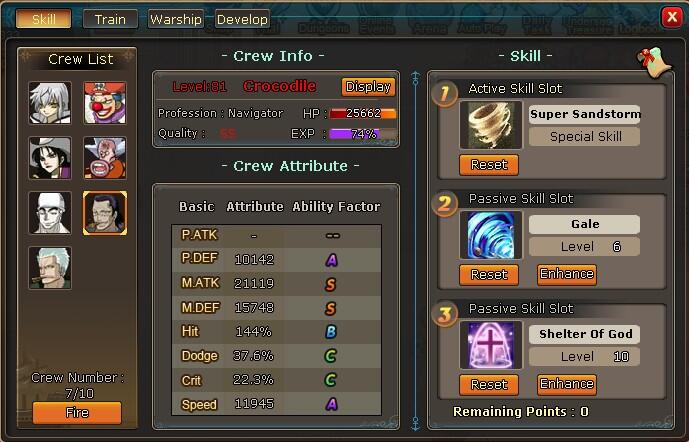Select the gray-haired cigar smoker portrait
The height and width of the screenshot is (442, 689).
click(x=50, y=268)
